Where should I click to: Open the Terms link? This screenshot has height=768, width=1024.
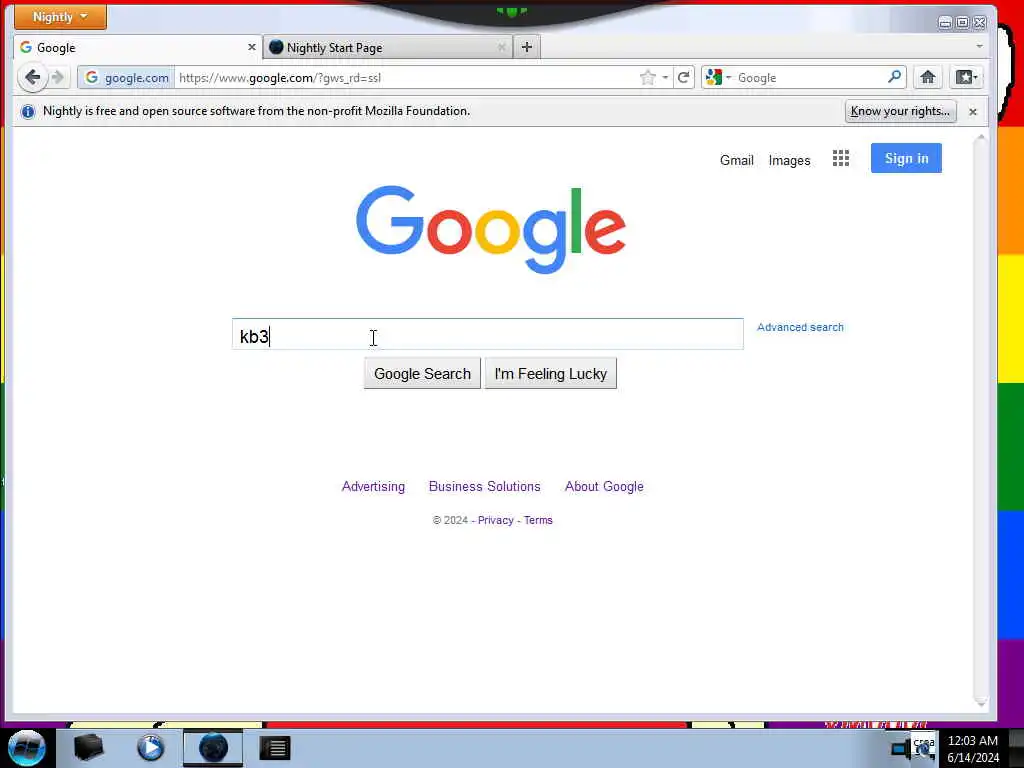[538, 520]
